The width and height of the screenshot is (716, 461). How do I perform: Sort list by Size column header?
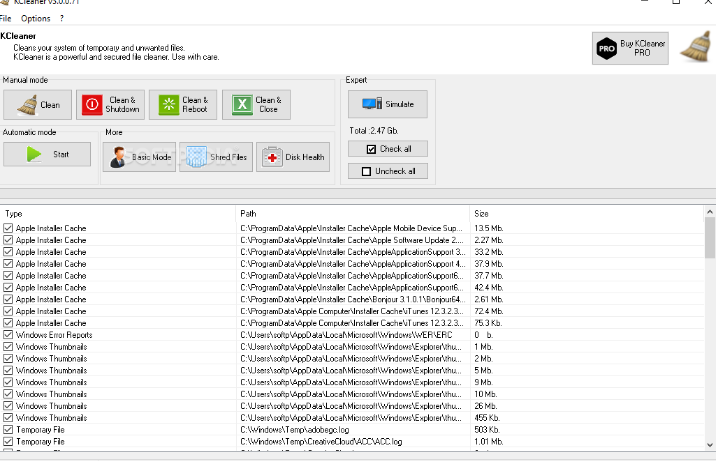[x=587, y=214]
